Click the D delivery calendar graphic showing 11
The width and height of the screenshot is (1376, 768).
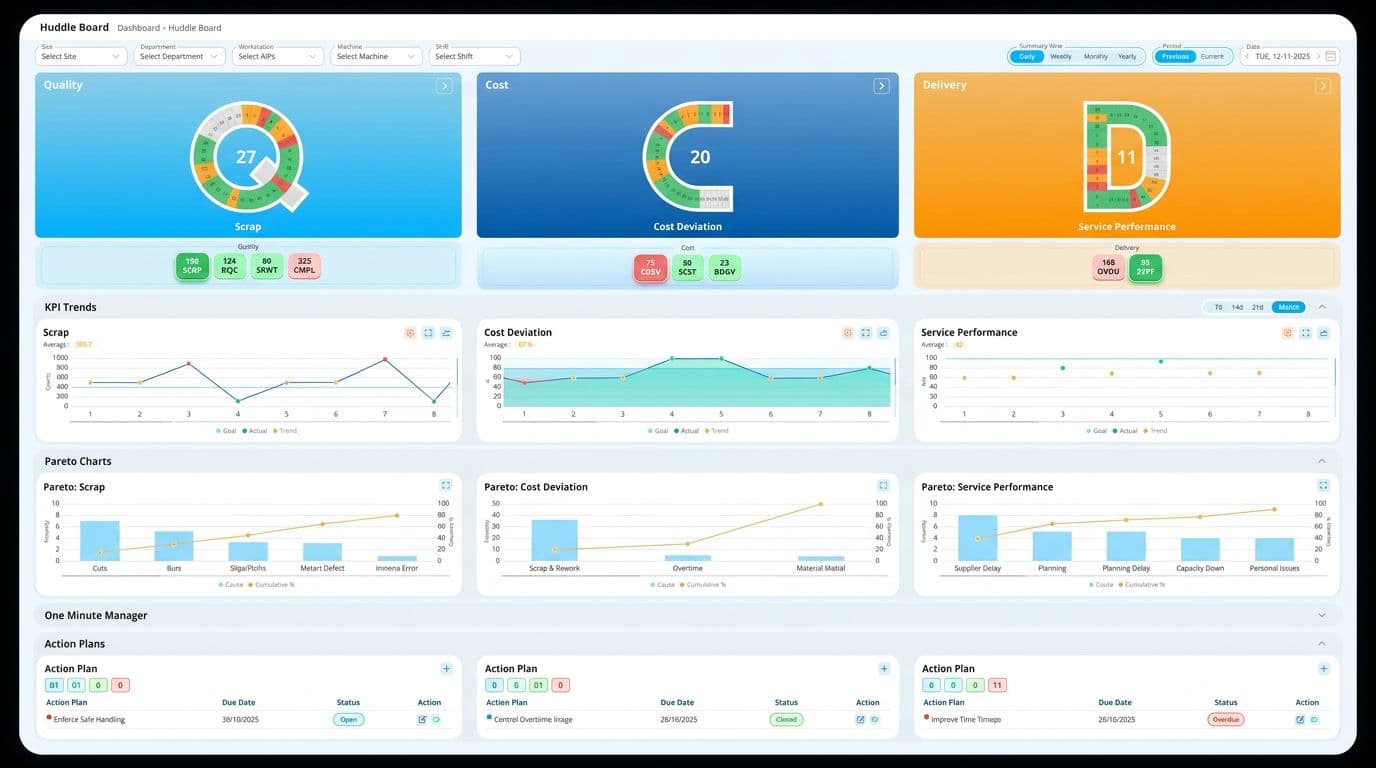[1128, 158]
